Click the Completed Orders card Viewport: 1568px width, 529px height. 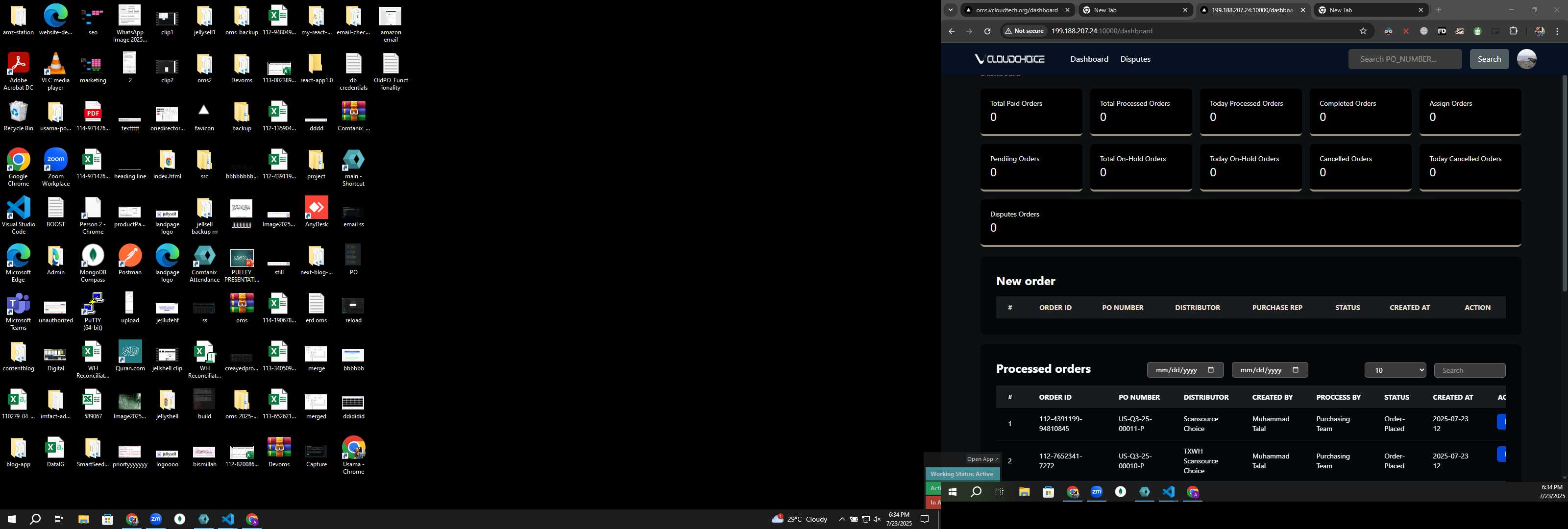click(x=1360, y=112)
